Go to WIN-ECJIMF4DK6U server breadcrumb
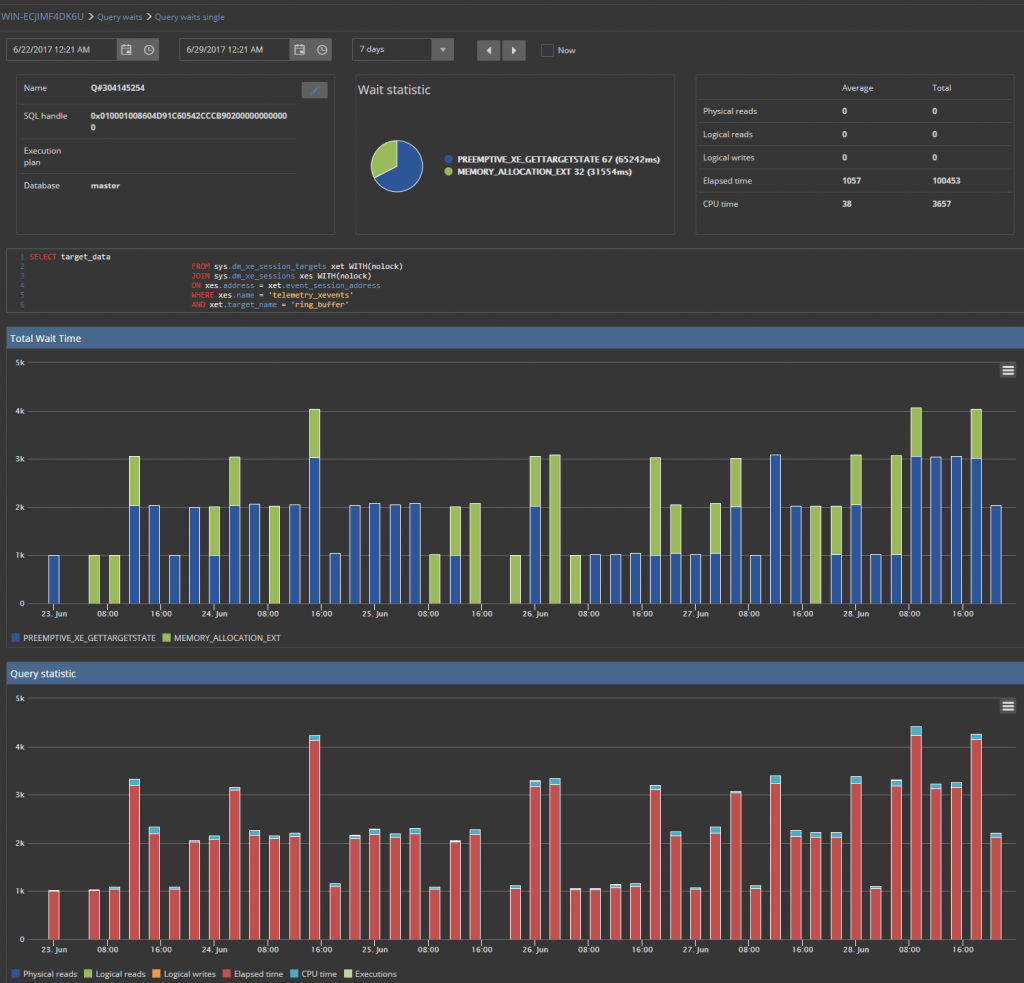This screenshot has width=1024, height=983. [x=44, y=17]
